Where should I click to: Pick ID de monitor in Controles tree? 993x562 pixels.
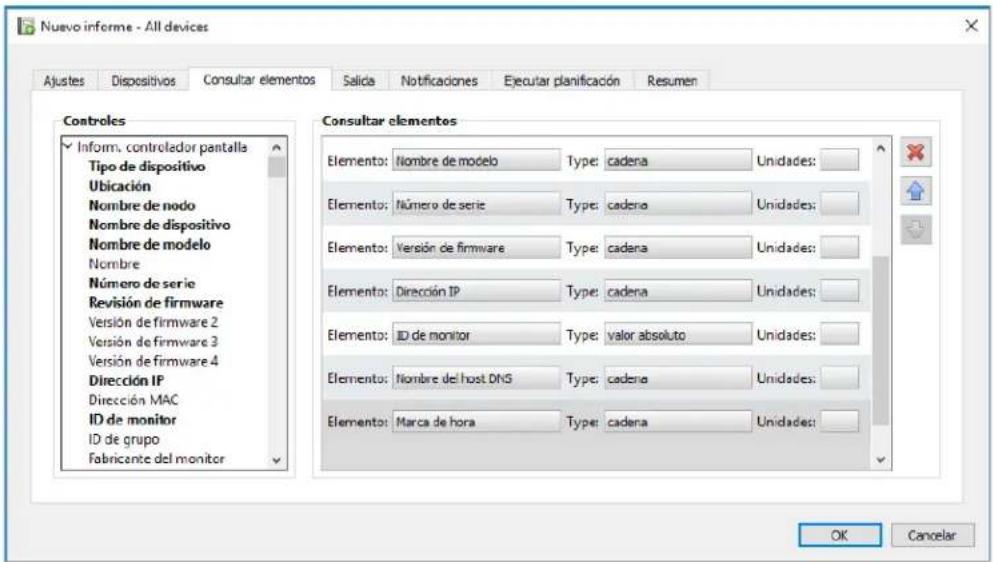[132, 419]
